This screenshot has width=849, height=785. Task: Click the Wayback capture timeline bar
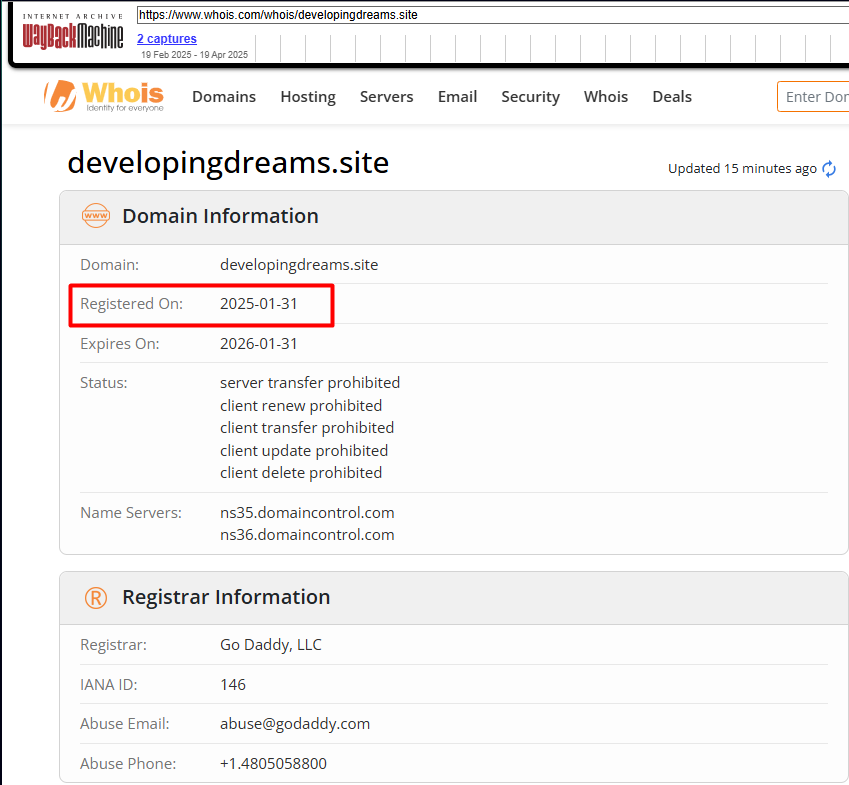pos(552,48)
